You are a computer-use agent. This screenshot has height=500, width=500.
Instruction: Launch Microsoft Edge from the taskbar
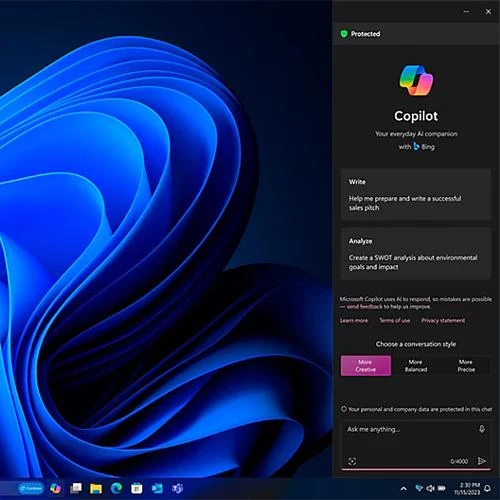pyautogui.click(x=116, y=489)
